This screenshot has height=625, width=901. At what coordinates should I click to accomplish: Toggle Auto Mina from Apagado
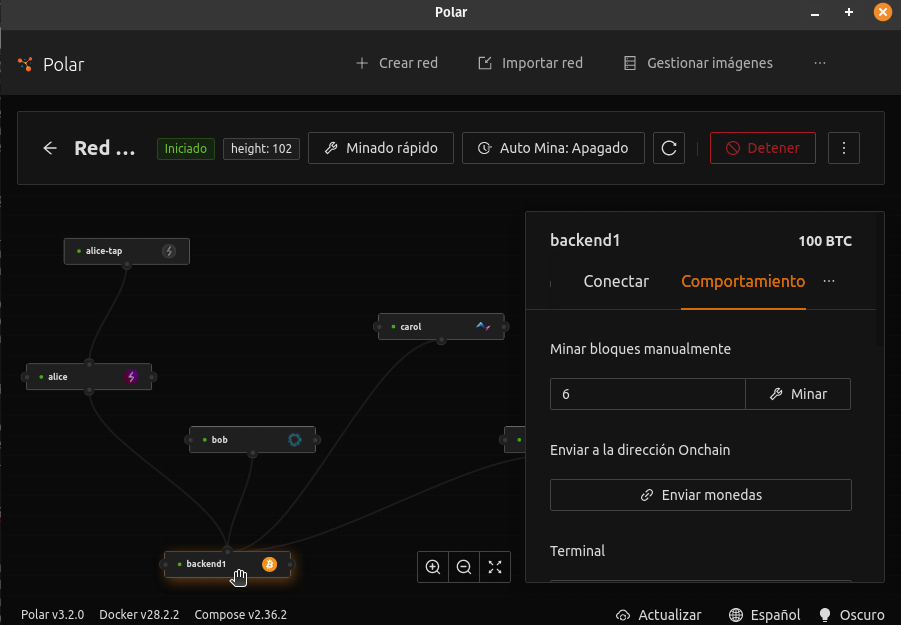click(x=553, y=147)
